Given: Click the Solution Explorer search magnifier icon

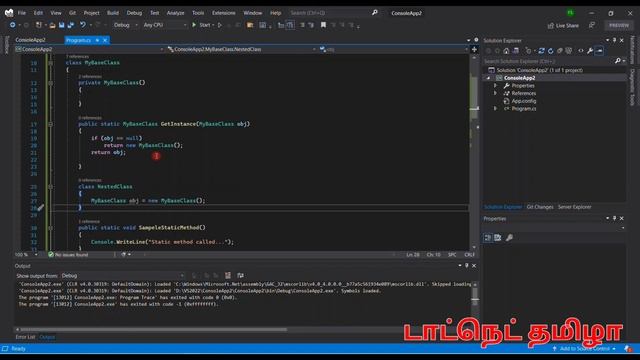Looking at the screenshot, I should tap(618, 61).
